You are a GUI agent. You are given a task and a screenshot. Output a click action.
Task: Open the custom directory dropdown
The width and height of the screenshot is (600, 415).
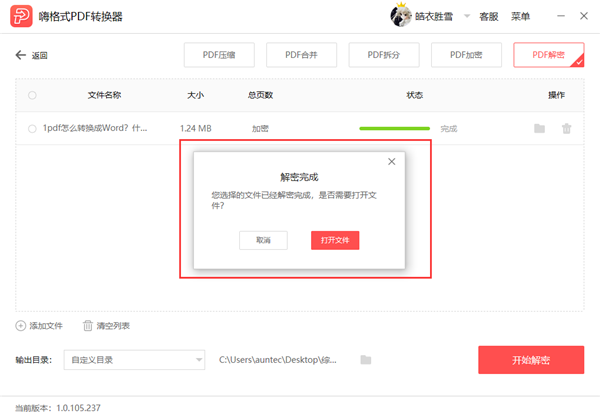[x=133, y=360]
